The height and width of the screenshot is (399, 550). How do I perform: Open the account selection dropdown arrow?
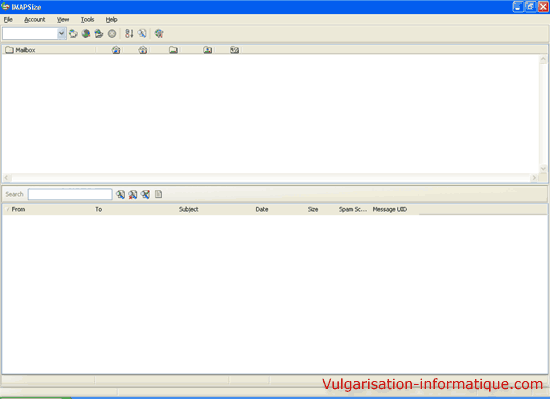click(x=61, y=33)
